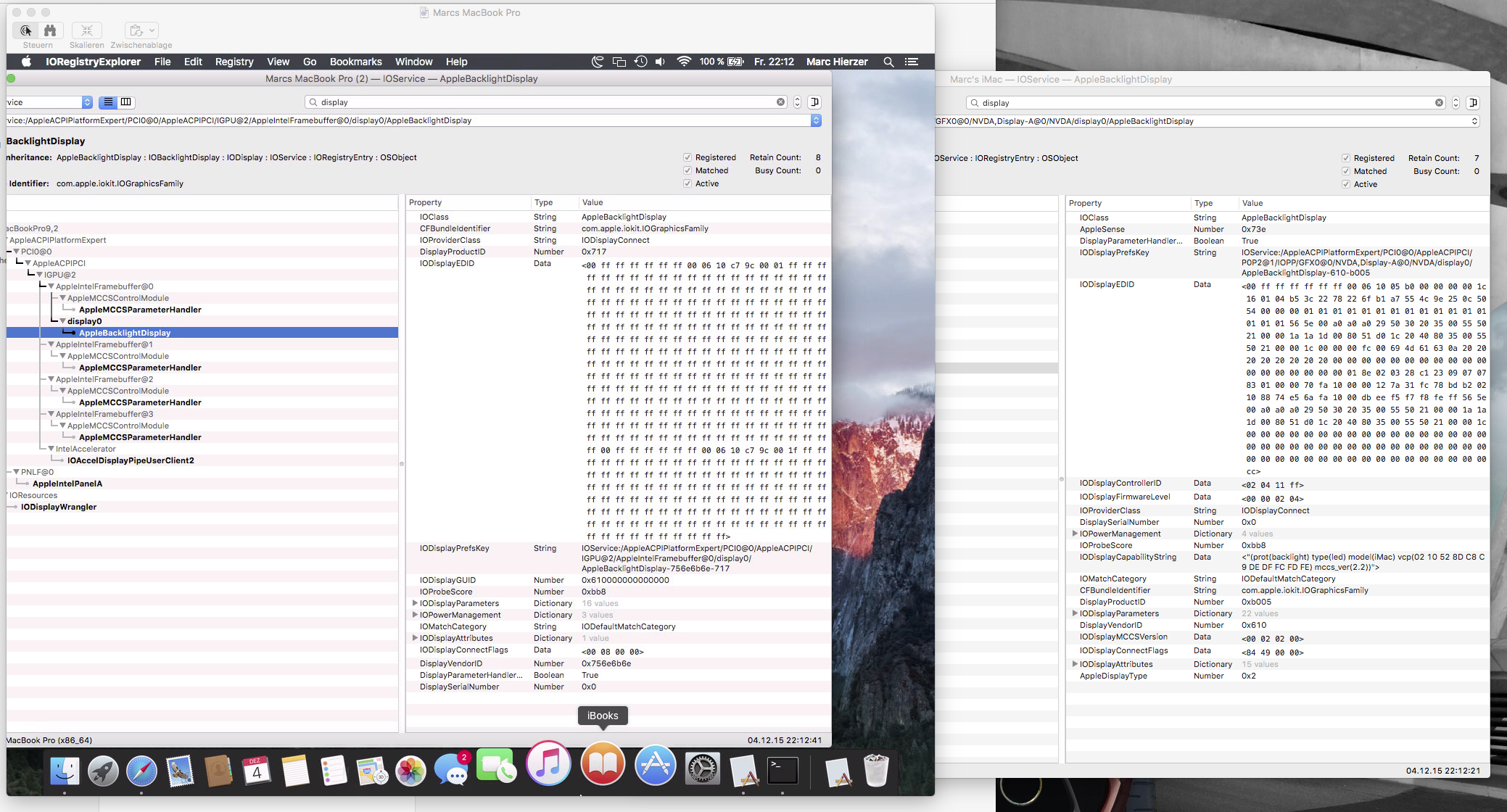Open the View menu
This screenshot has height=812, width=1507.
pyautogui.click(x=278, y=62)
